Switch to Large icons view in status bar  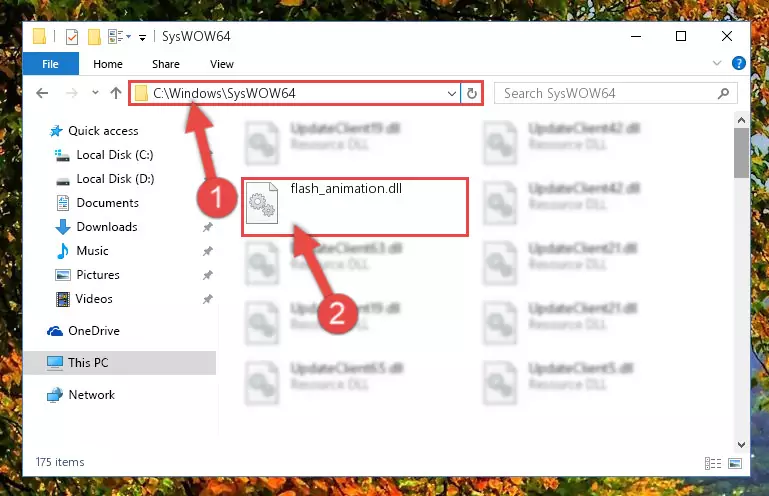click(x=735, y=463)
